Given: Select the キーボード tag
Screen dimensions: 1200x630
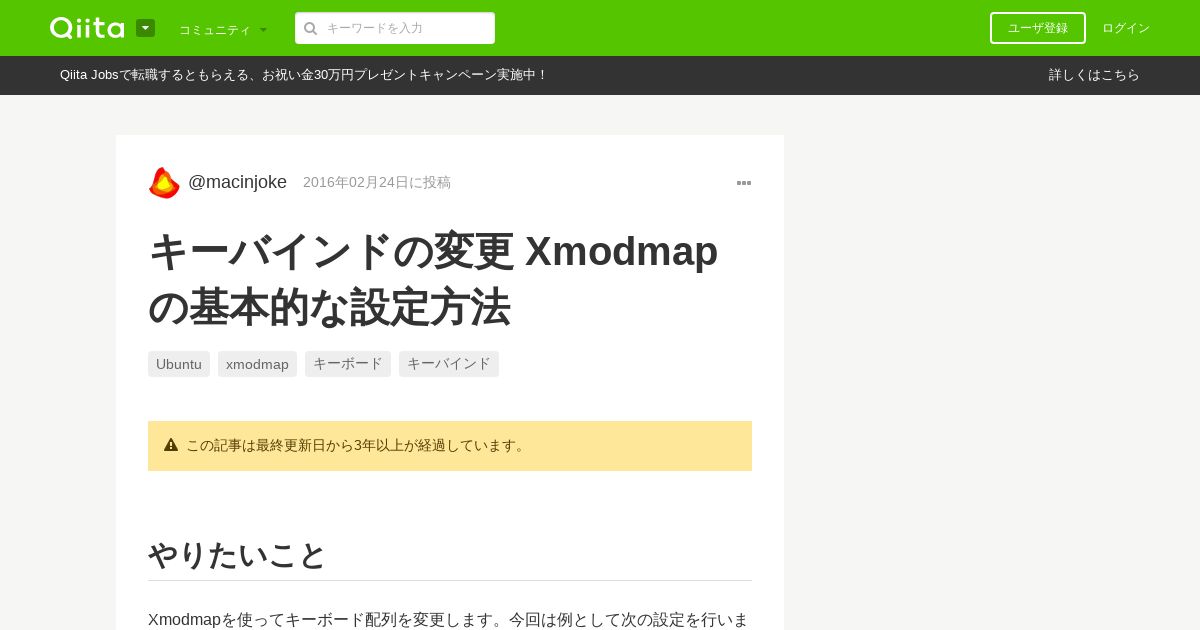Looking at the screenshot, I should 348,364.
